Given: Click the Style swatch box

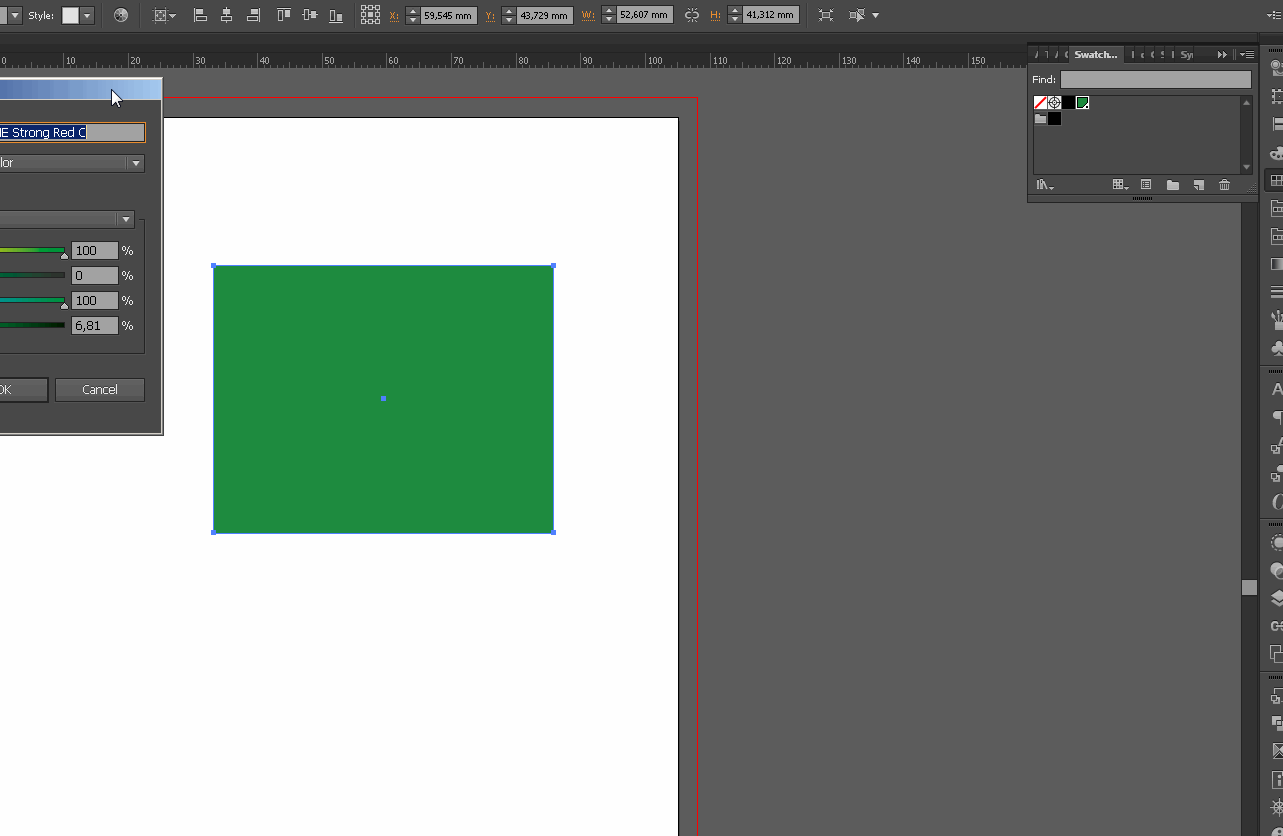Looking at the screenshot, I should (70, 15).
